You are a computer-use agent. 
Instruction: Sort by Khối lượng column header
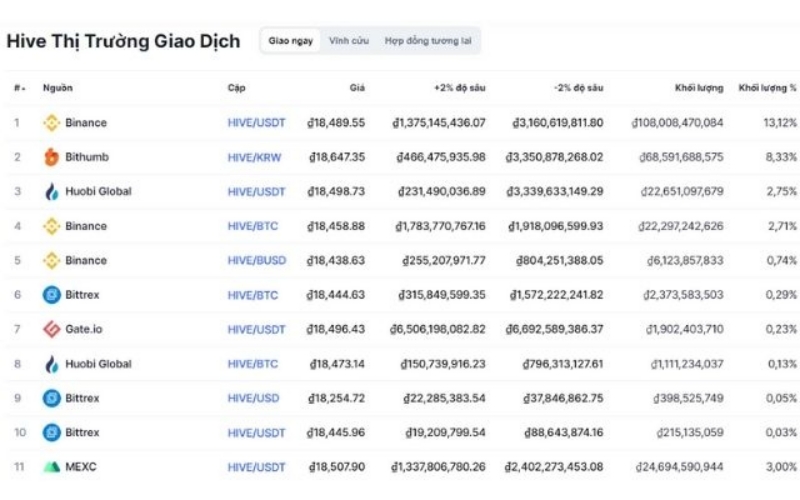[699, 88]
